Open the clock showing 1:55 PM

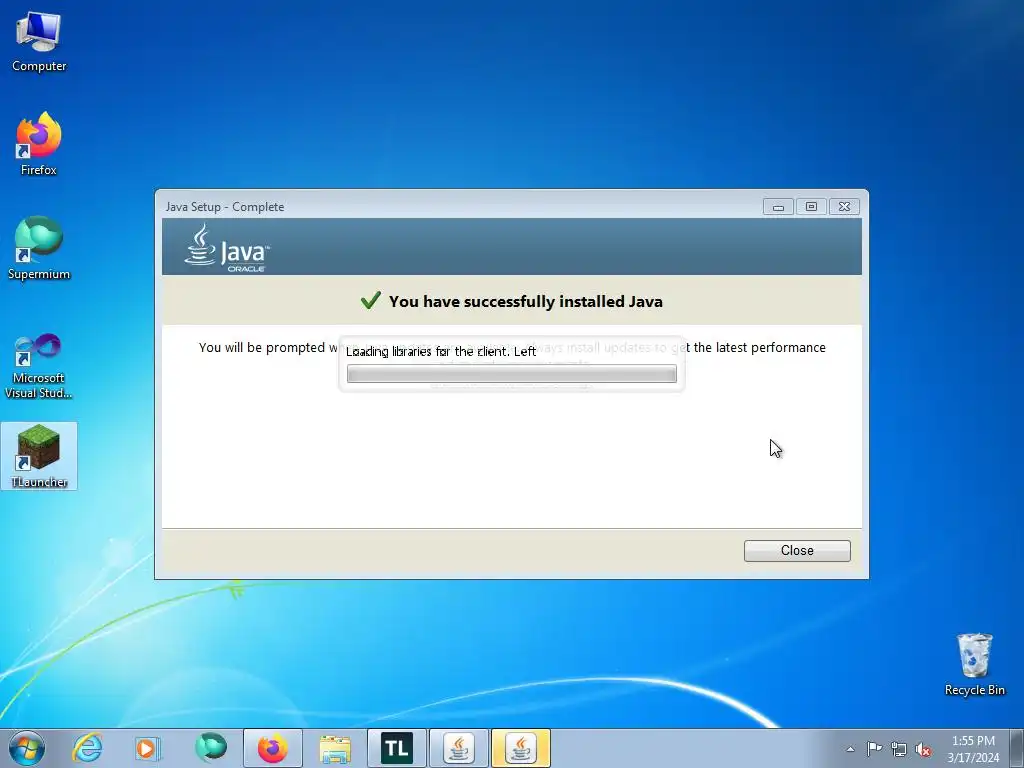pyautogui.click(x=973, y=749)
